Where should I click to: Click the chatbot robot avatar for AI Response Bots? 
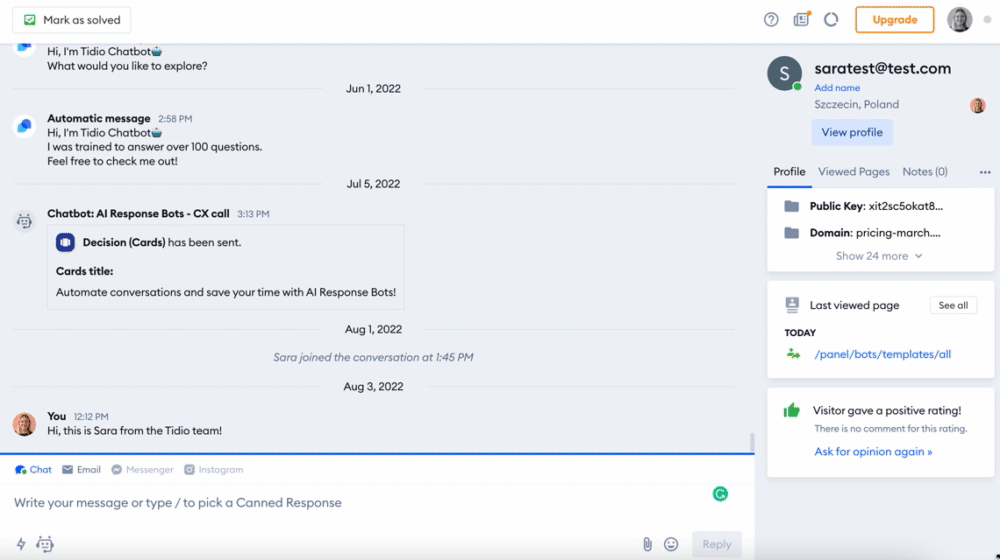coord(24,221)
